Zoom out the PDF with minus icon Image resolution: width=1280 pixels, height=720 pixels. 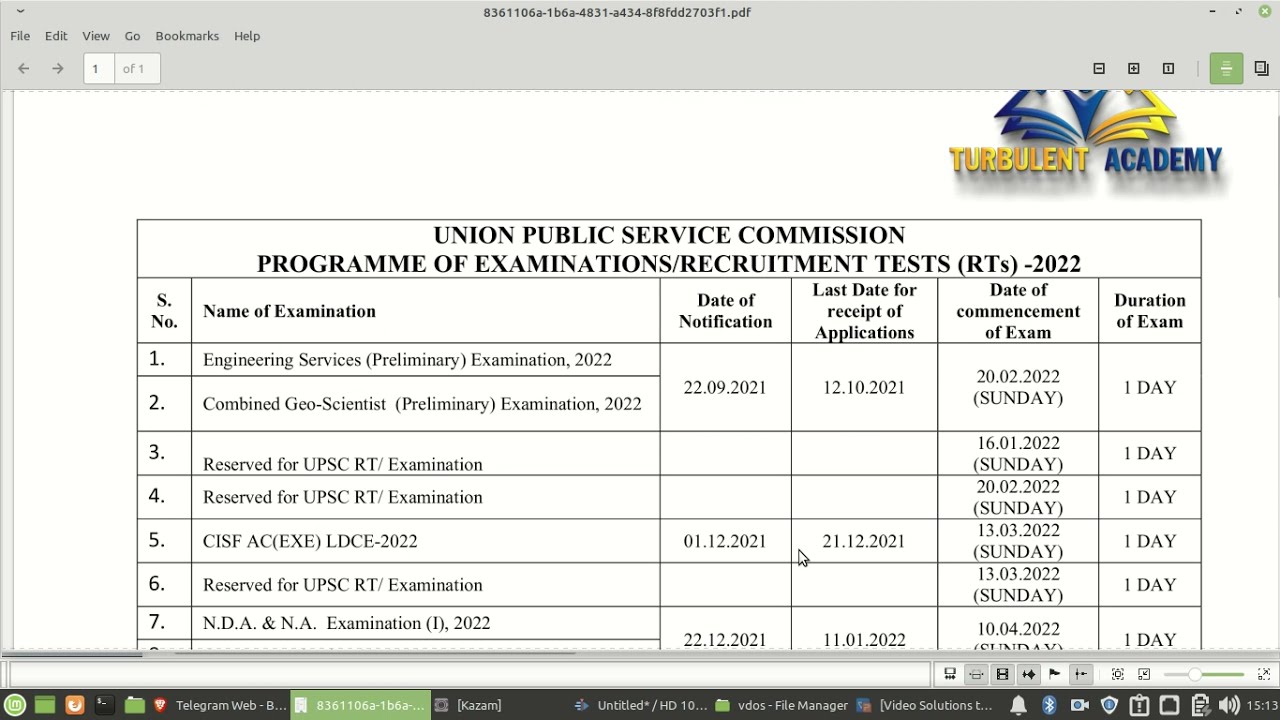click(1099, 69)
